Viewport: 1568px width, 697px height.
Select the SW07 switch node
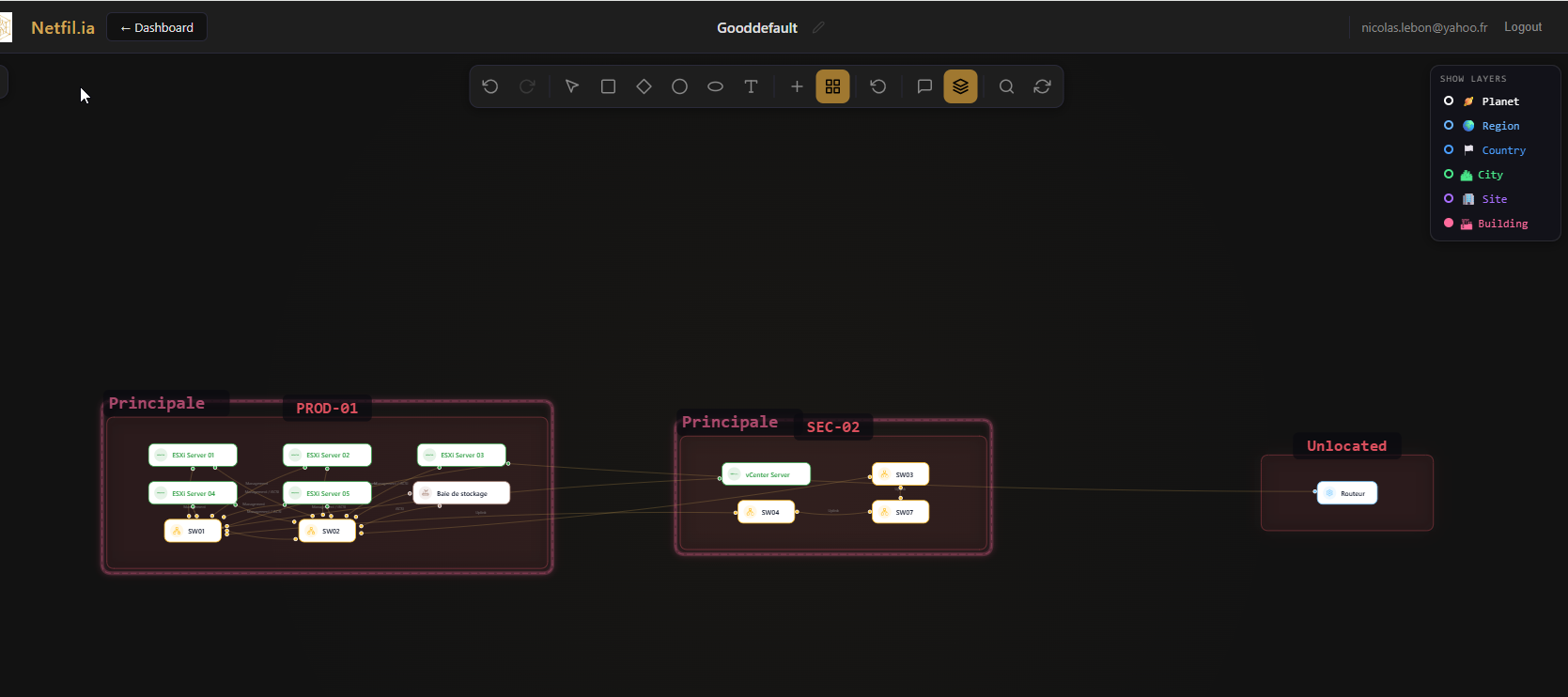900,512
